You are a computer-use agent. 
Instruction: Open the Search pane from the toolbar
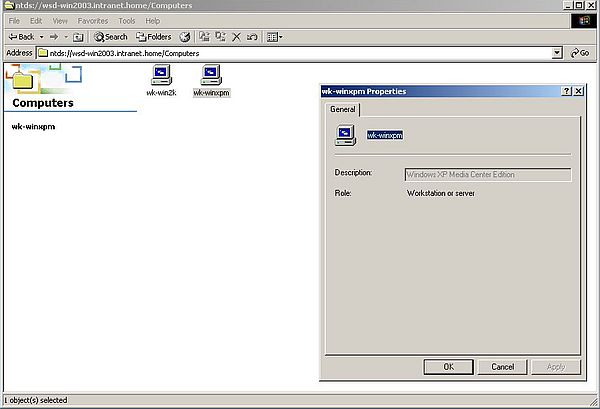111,37
